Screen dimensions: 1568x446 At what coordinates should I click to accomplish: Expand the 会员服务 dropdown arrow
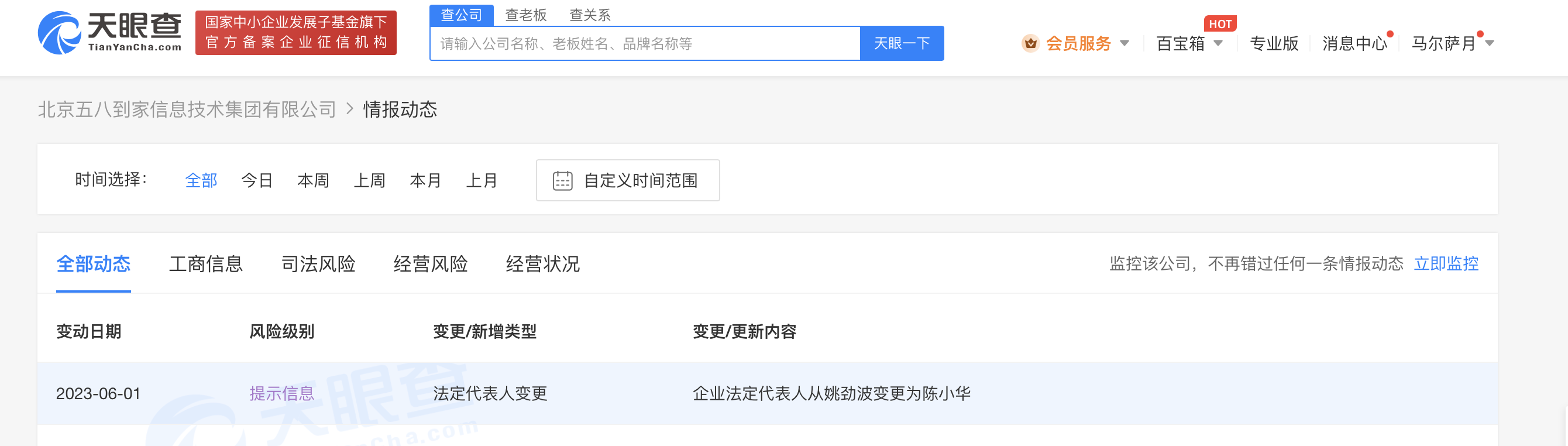pos(1125,43)
